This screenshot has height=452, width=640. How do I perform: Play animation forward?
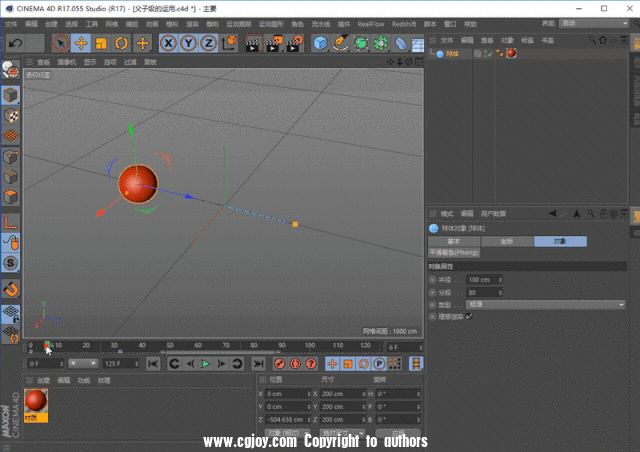pos(205,363)
